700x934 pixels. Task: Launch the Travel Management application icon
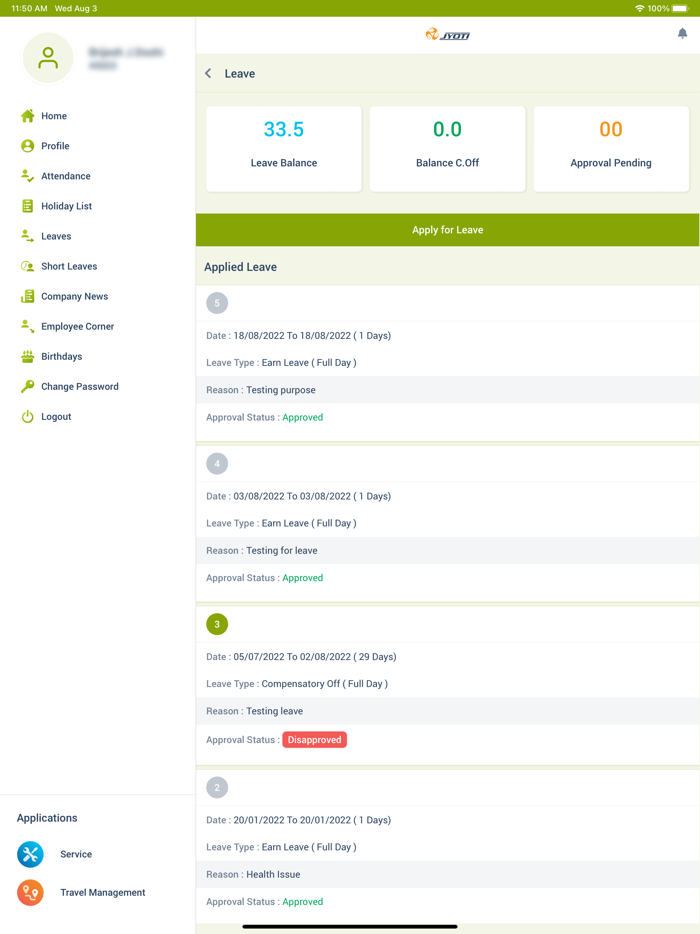tap(30, 892)
